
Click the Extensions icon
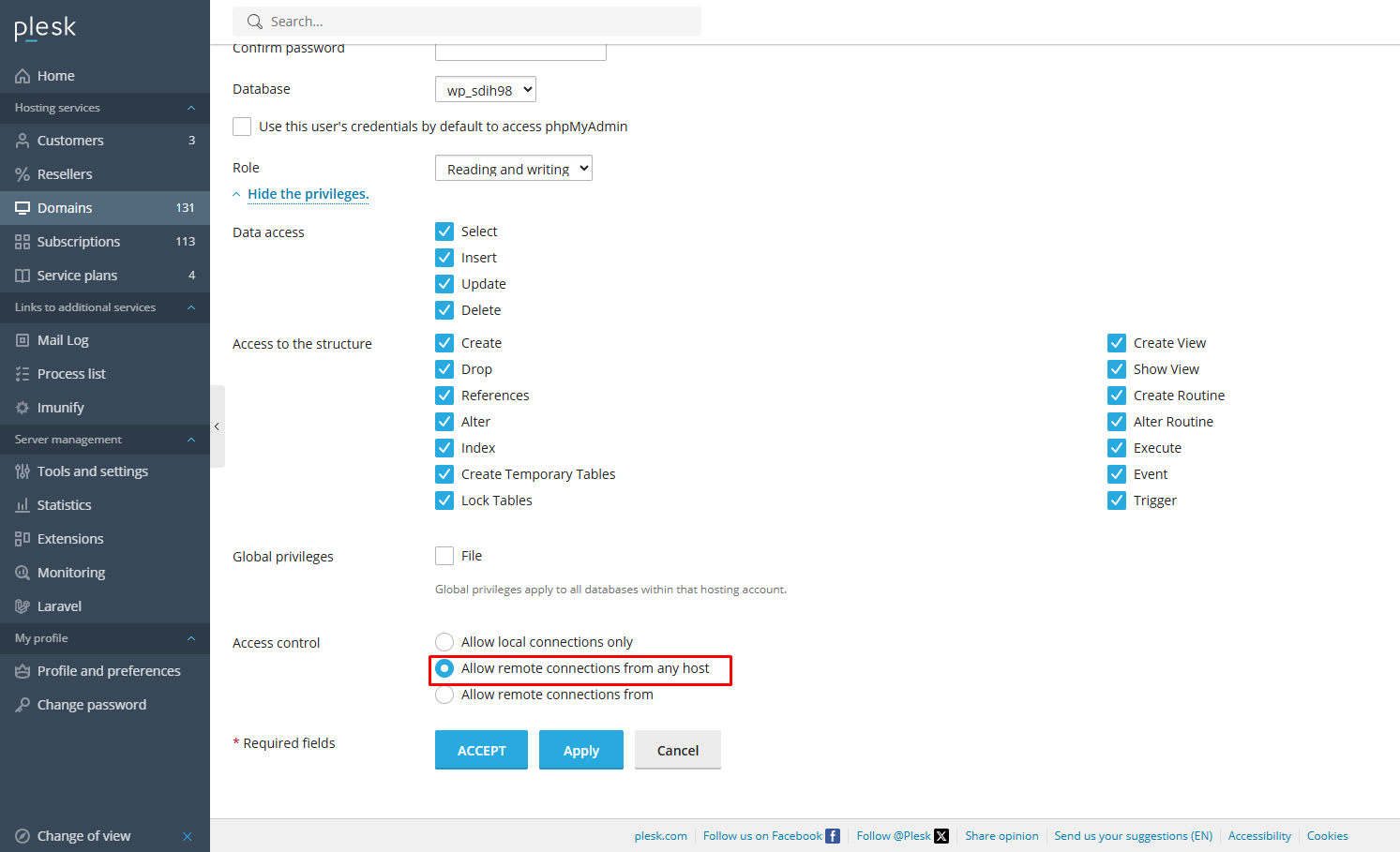pyautogui.click(x=23, y=539)
